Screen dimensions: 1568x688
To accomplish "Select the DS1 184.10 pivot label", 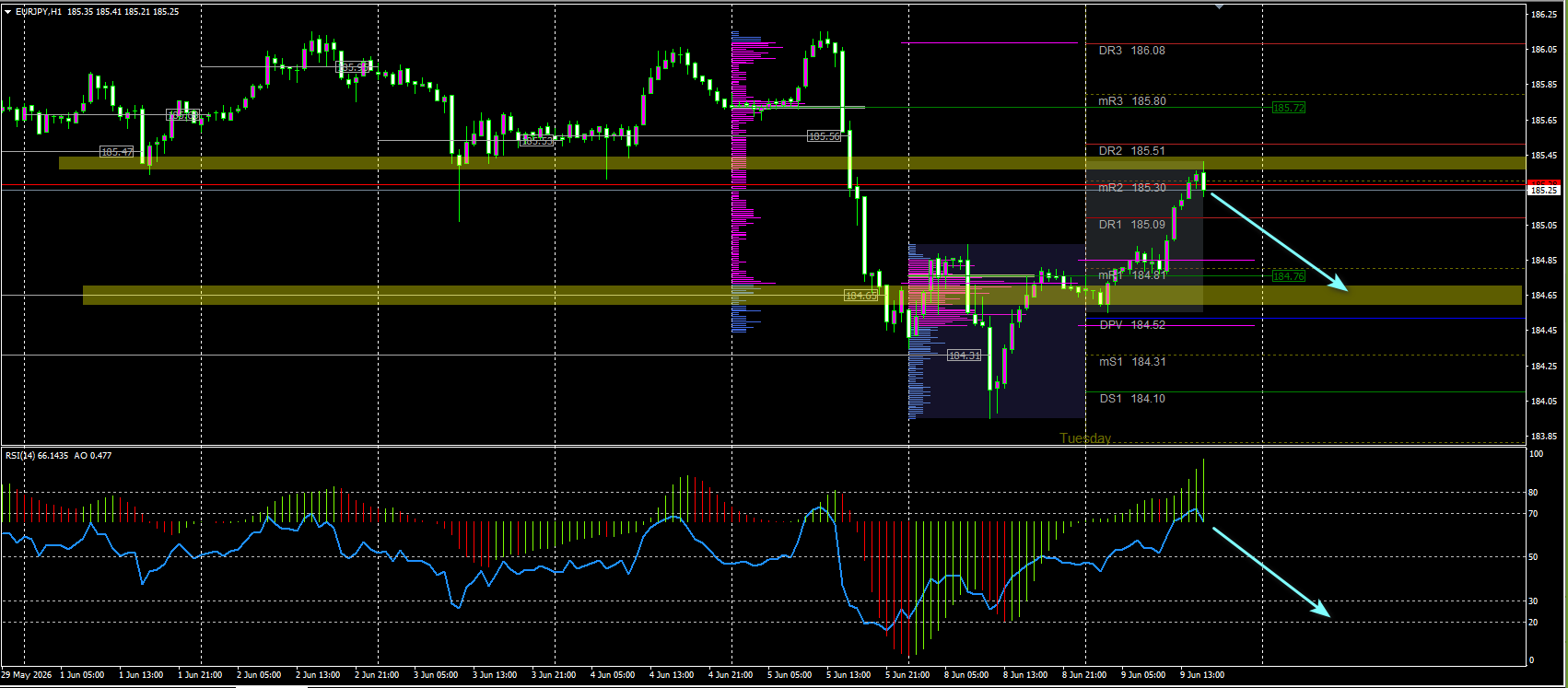I will click(1131, 399).
